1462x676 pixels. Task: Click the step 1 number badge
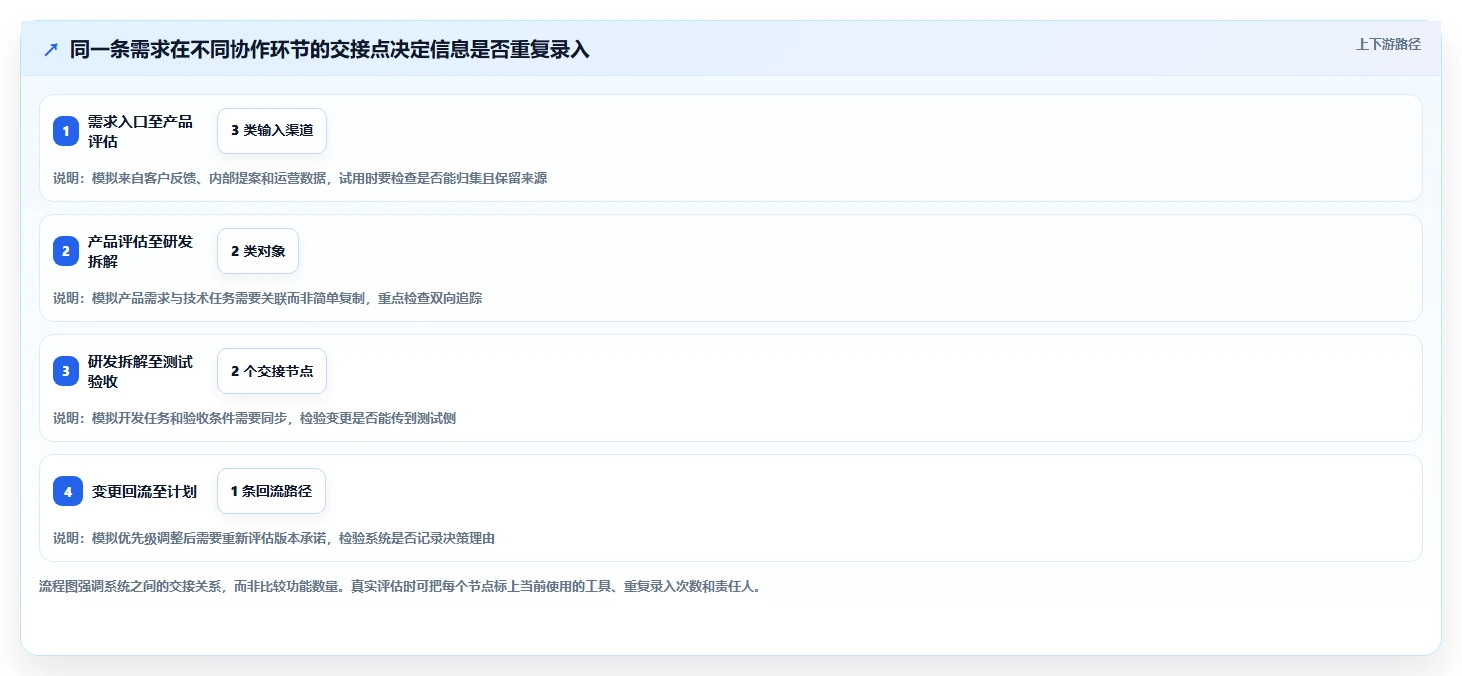66,131
